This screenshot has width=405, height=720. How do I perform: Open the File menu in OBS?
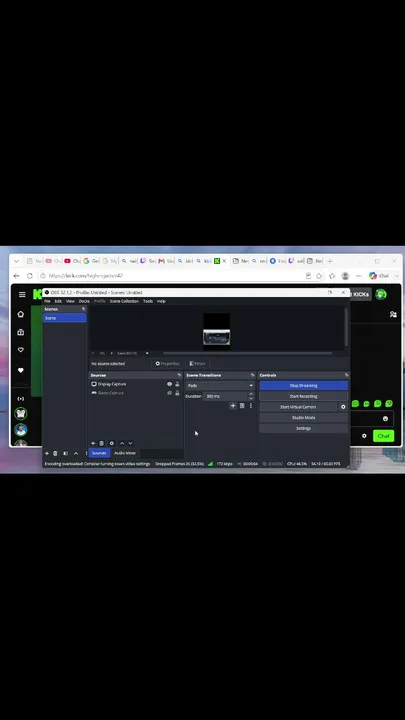[47, 301]
